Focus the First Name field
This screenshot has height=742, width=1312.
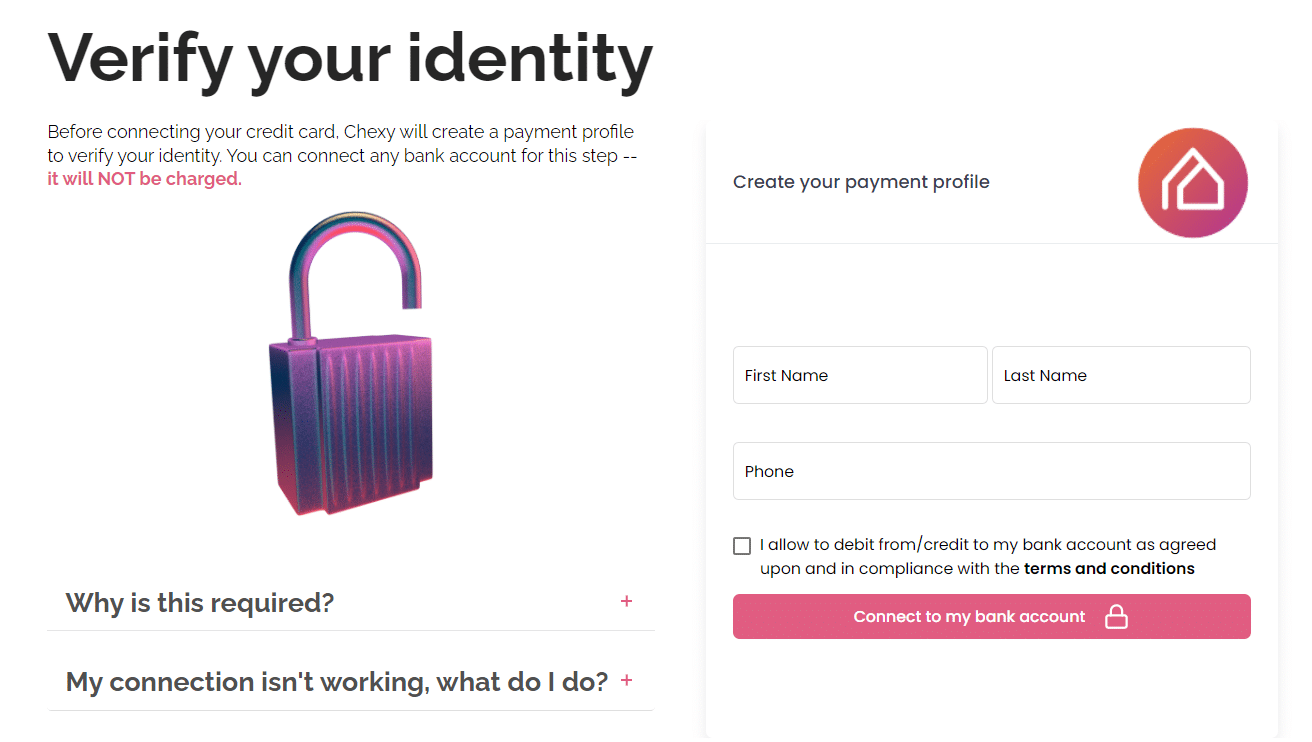click(x=860, y=376)
